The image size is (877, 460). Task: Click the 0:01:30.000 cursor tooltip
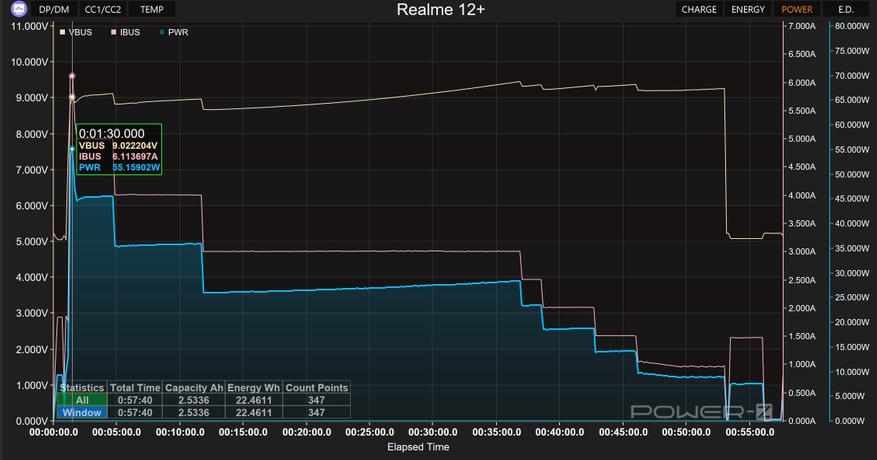119,149
